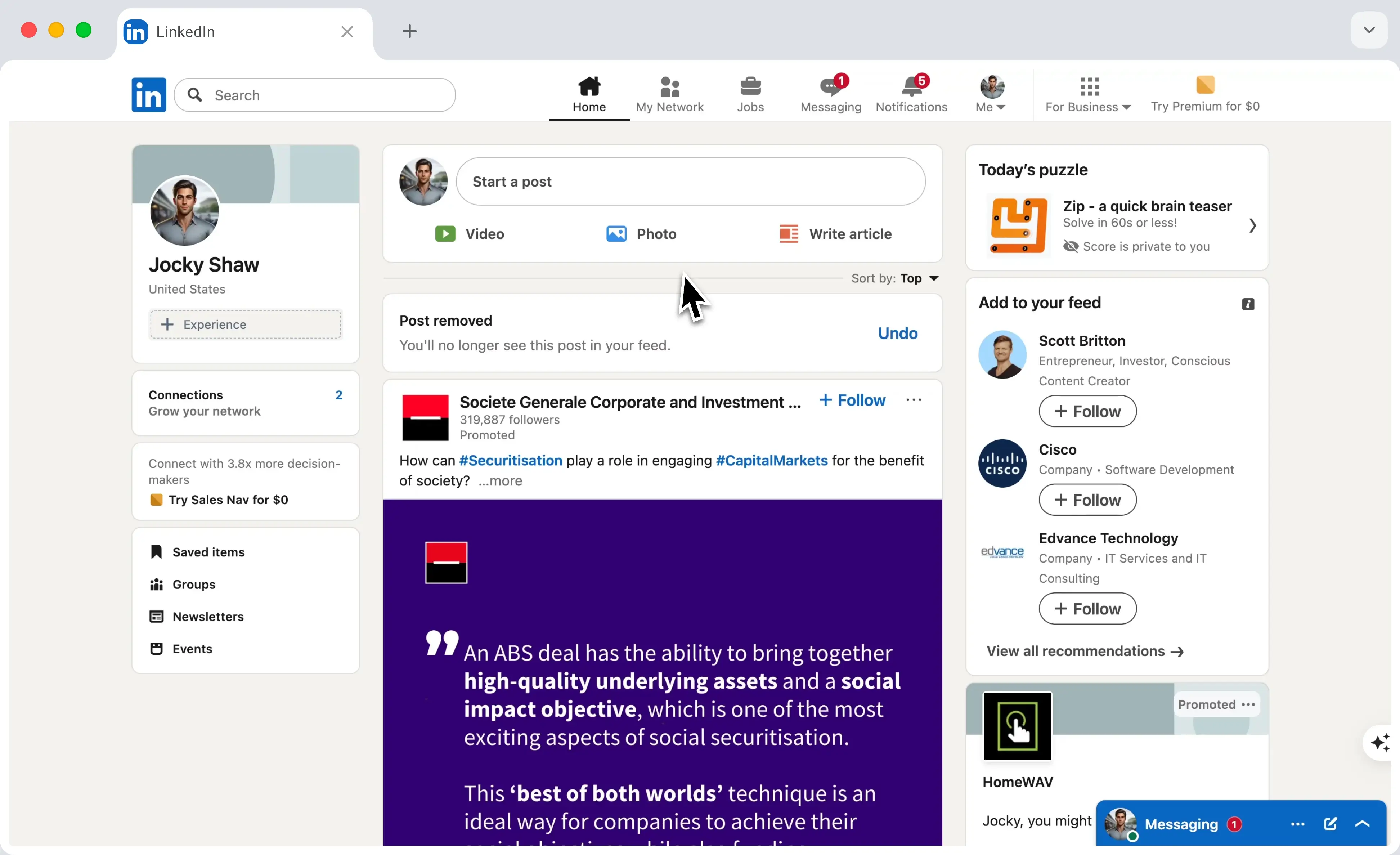Follow Scott Britton

click(1087, 411)
